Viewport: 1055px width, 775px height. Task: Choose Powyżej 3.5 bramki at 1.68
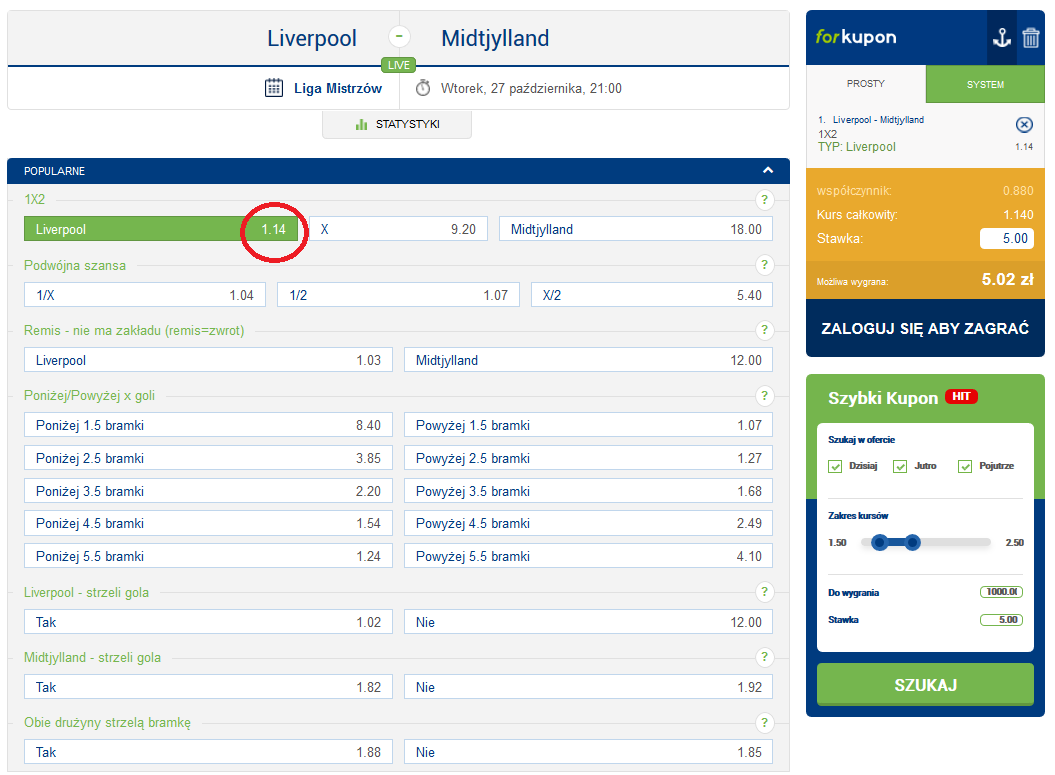pyautogui.click(x=588, y=491)
